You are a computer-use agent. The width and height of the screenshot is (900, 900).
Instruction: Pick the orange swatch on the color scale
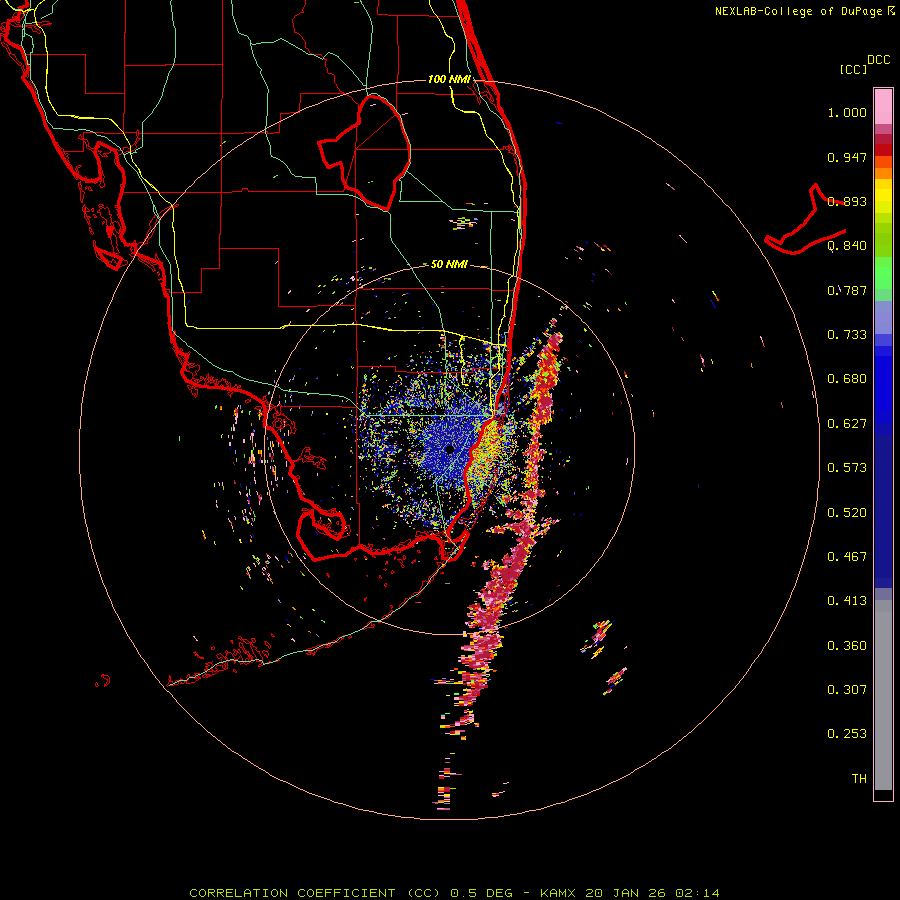point(883,173)
